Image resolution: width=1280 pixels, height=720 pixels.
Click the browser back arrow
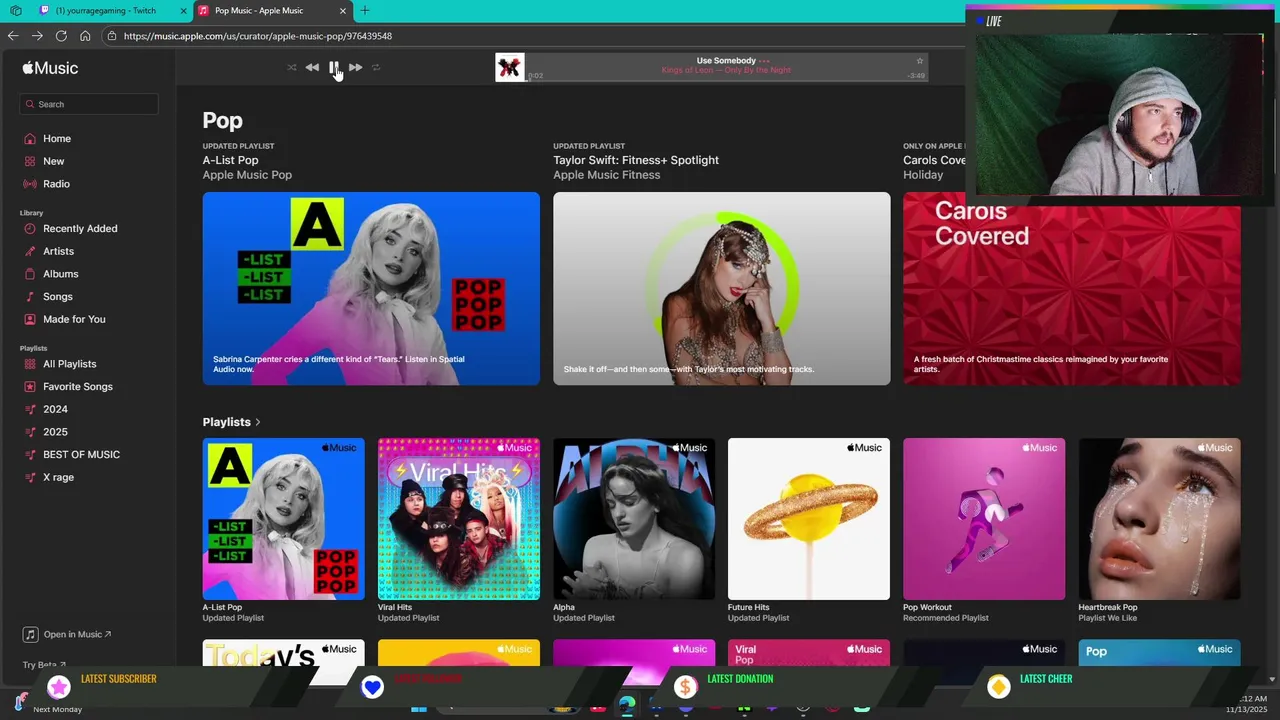[13, 36]
